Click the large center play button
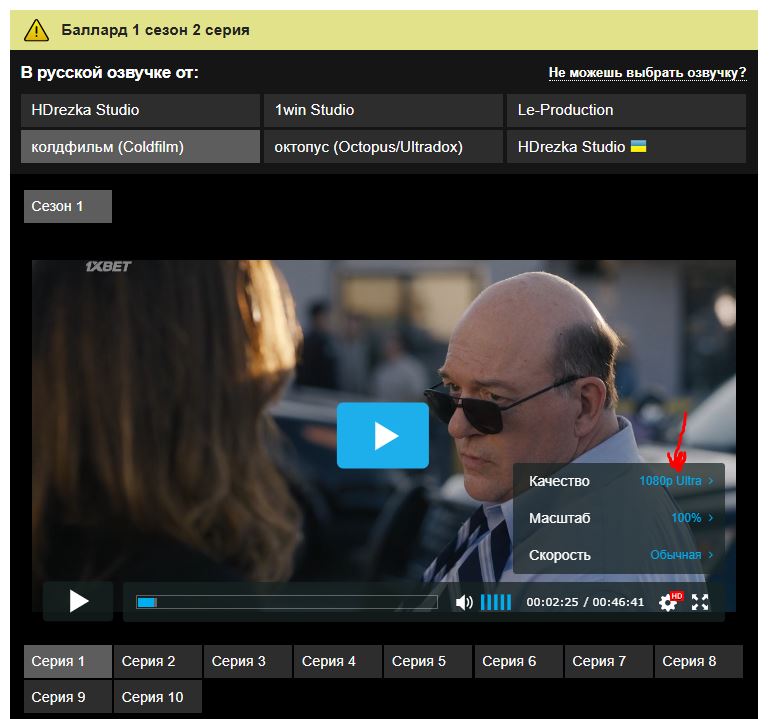The height and width of the screenshot is (719, 770). pos(383,435)
